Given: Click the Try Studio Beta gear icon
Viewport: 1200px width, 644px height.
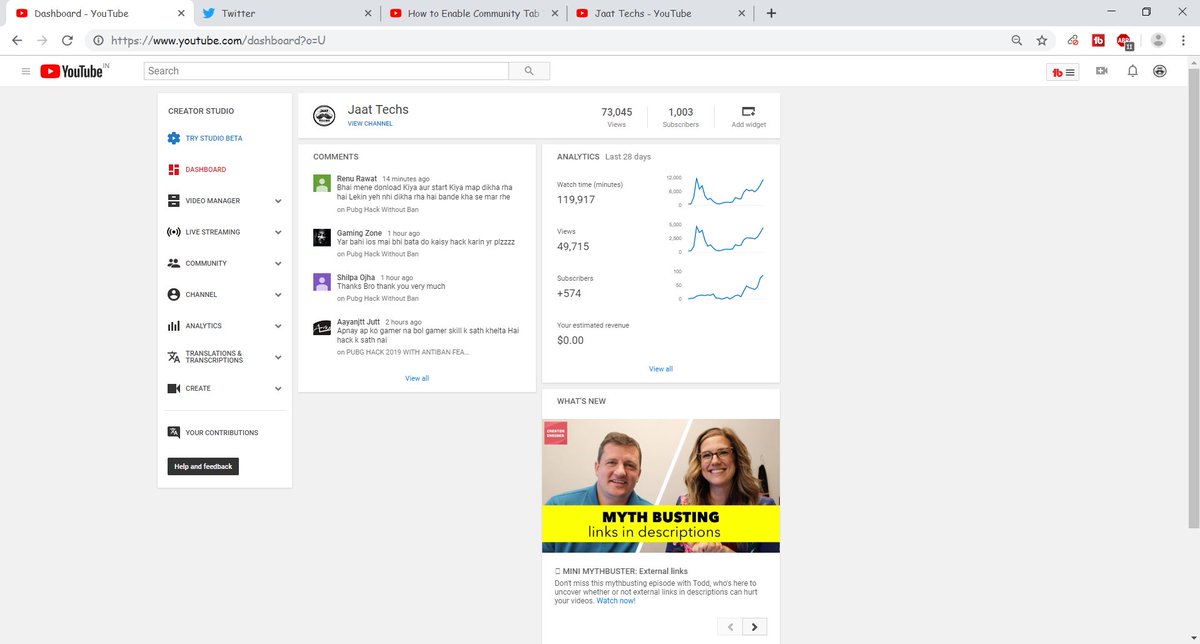Looking at the screenshot, I should point(174,138).
